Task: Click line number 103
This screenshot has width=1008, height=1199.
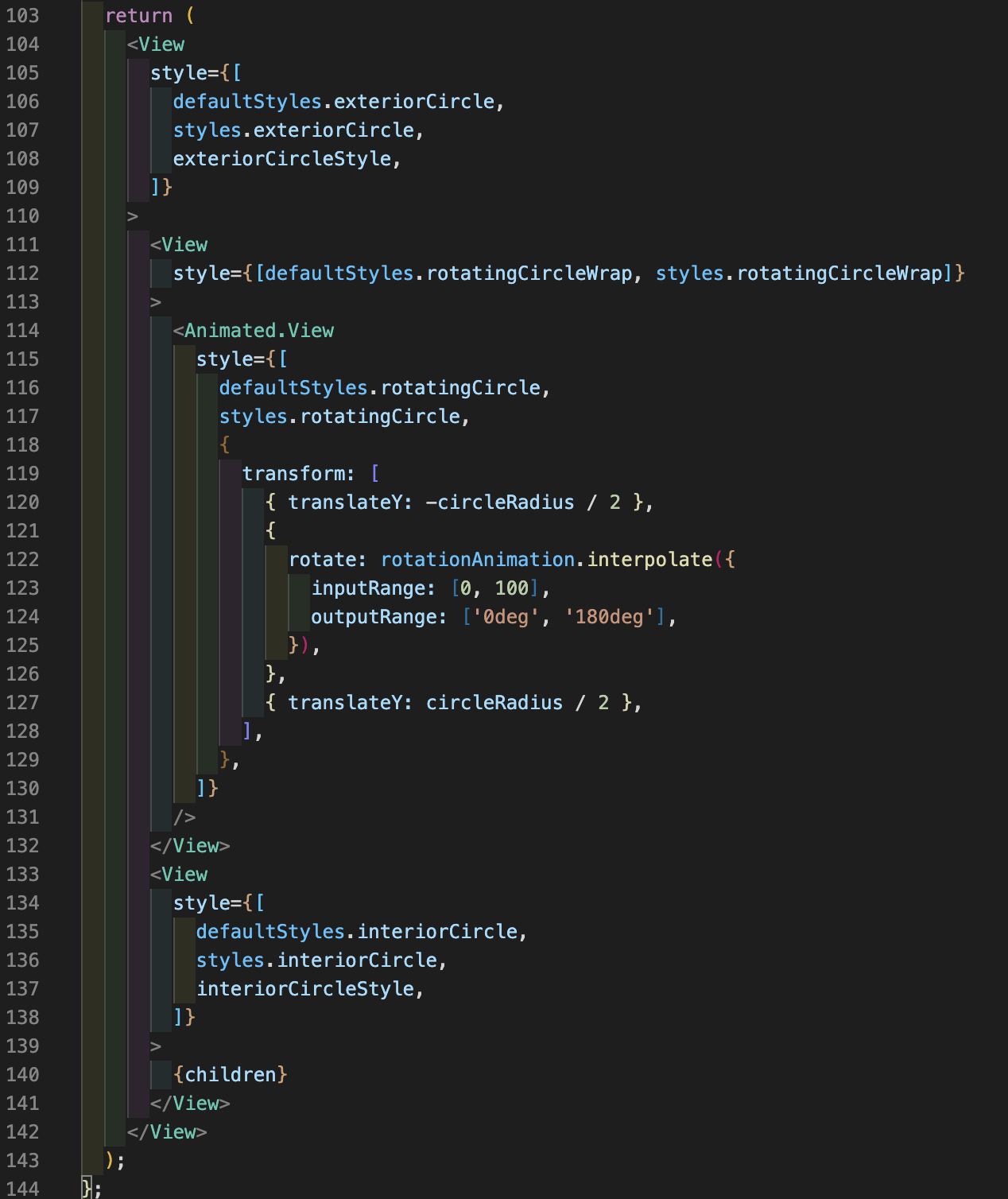Action: [22, 15]
